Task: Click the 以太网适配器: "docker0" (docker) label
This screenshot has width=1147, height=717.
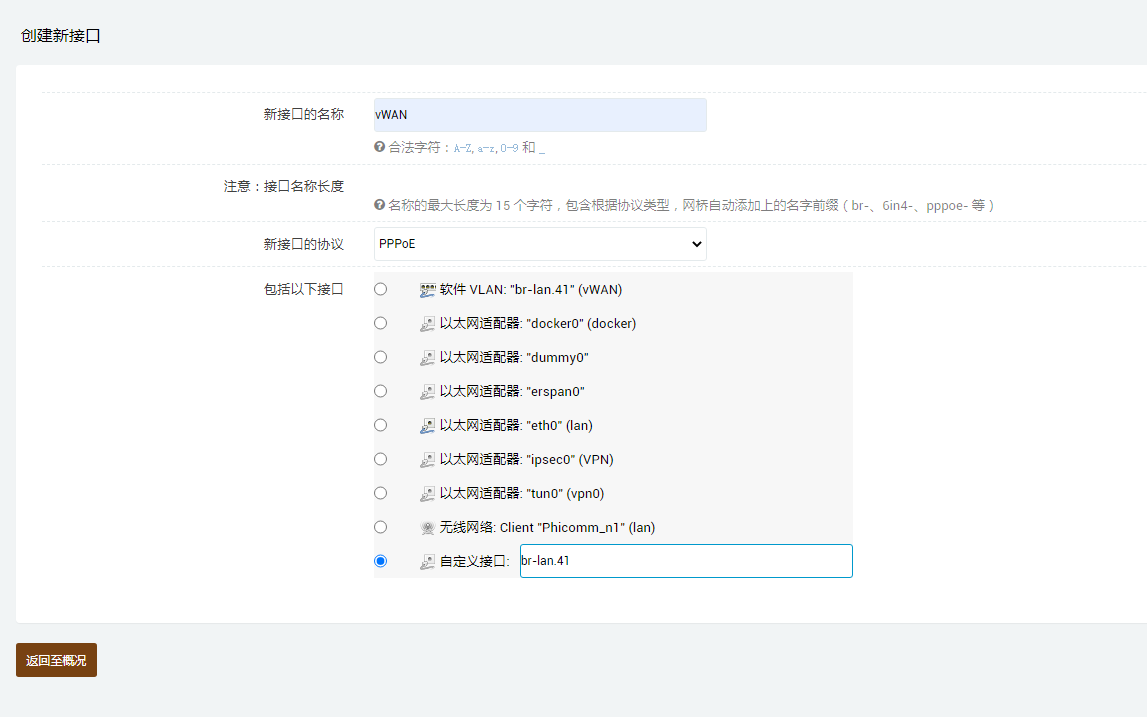Action: tap(538, 323)
